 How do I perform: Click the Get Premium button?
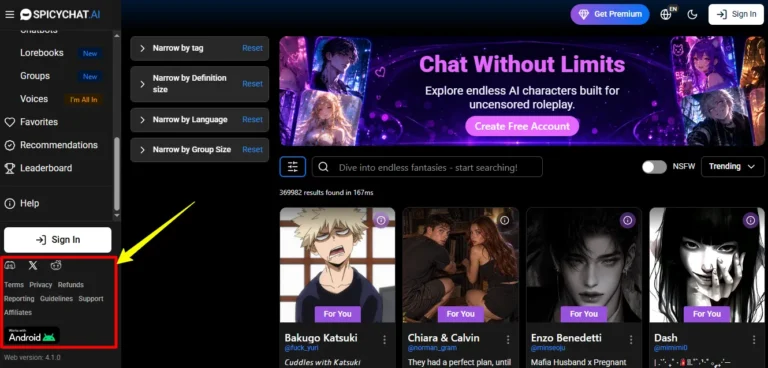[x=610, y=14]
